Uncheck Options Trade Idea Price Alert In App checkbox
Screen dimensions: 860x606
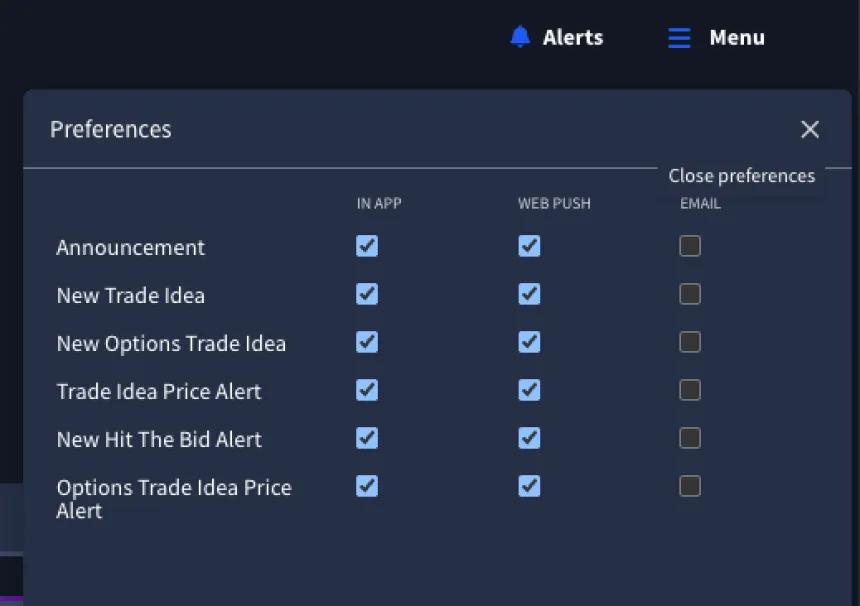[367, 486]
